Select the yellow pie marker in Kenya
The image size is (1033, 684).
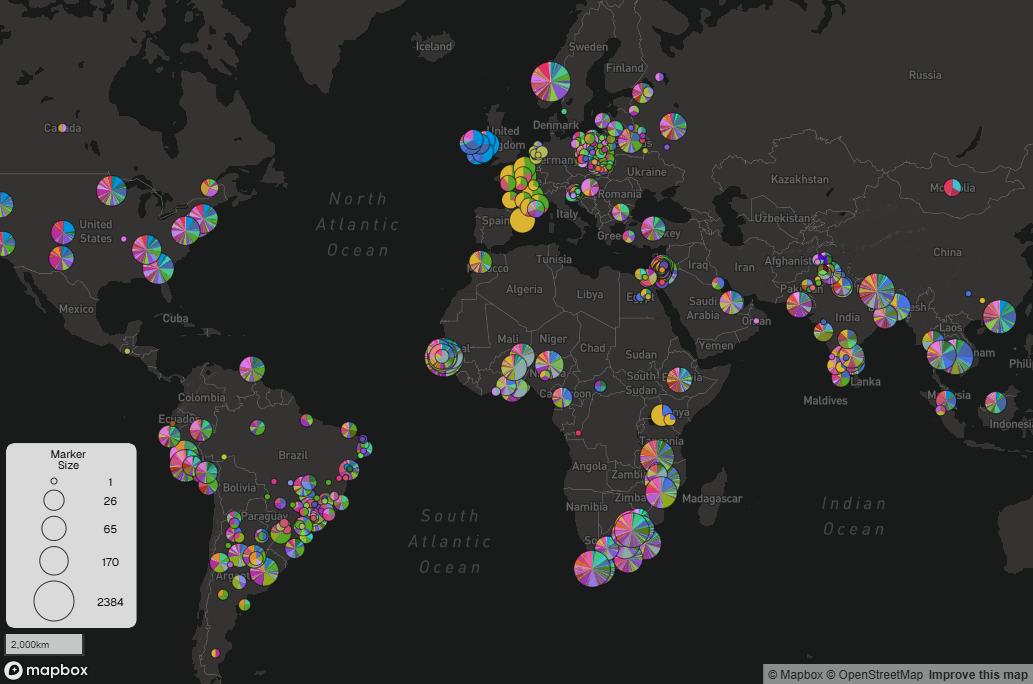661,415
